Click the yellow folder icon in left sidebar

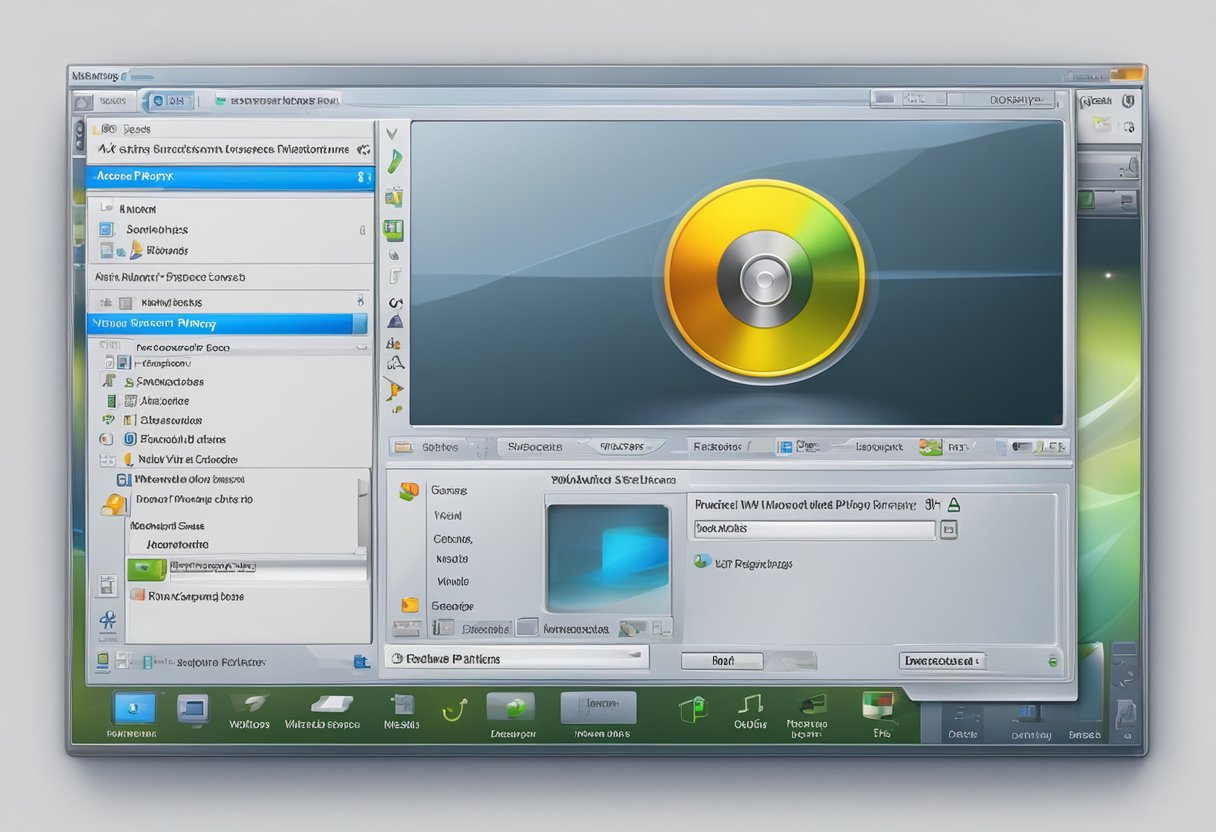(x=113, y=505)
